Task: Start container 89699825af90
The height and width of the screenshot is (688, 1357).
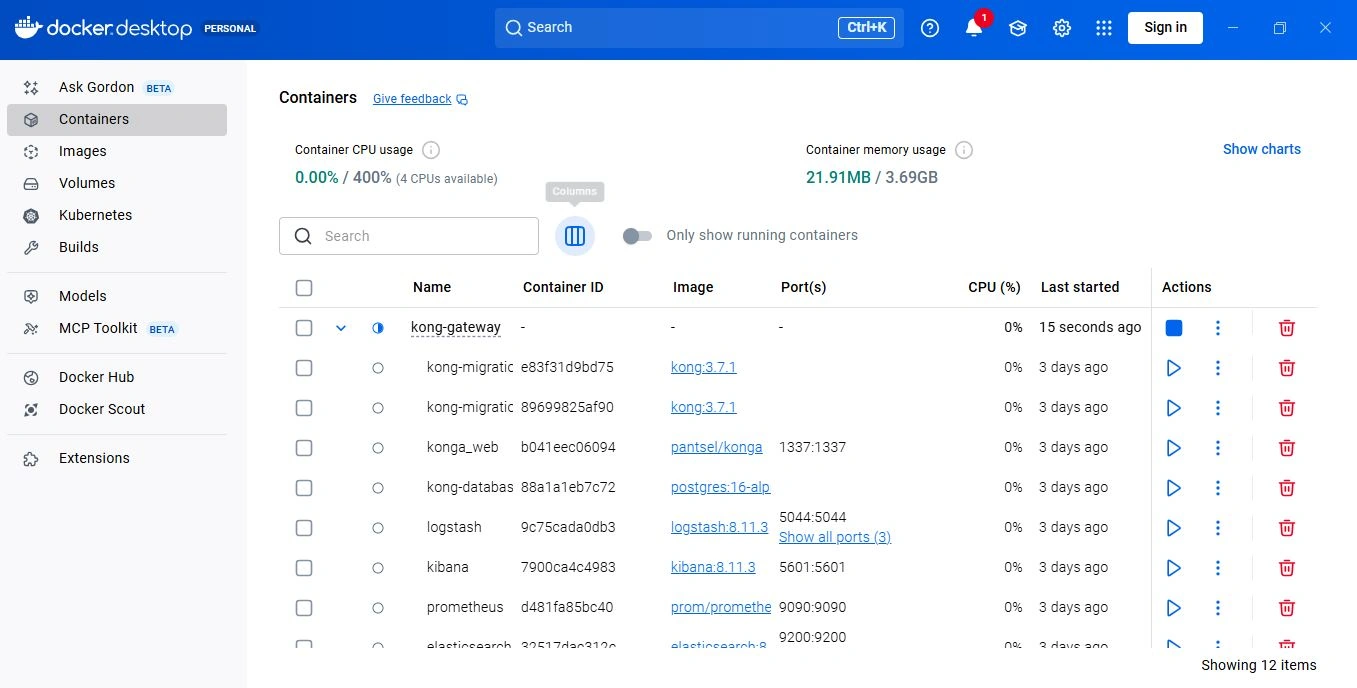Action: [1174, 408]
